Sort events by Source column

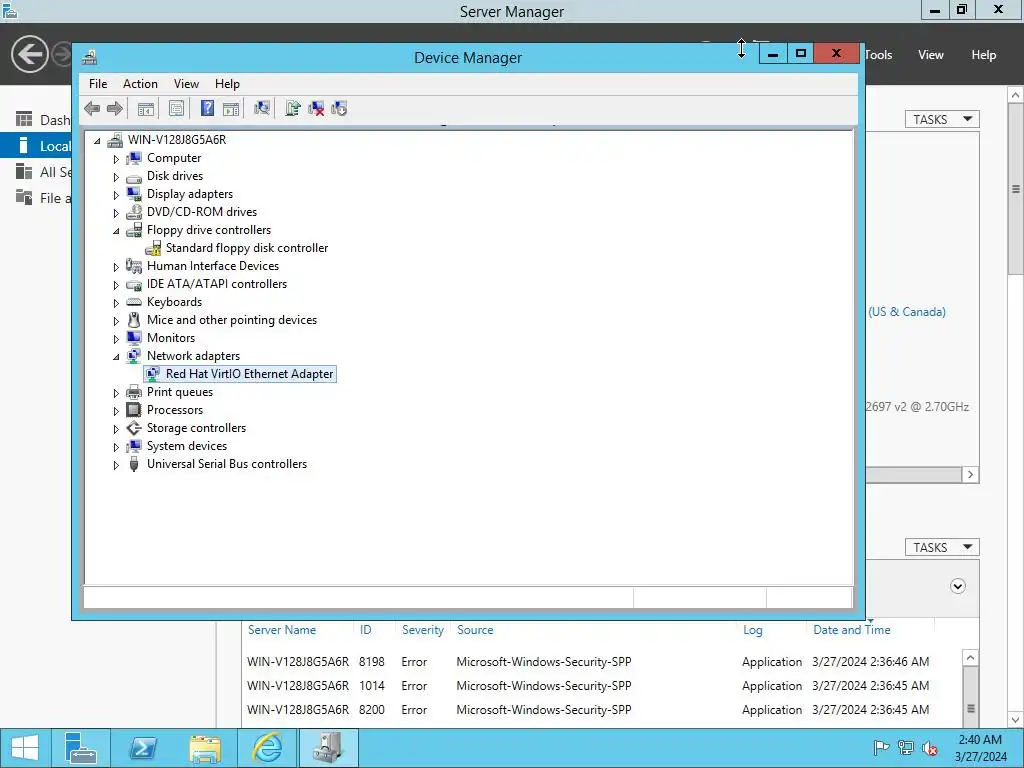pyautogui.click(x=475, y=630)
